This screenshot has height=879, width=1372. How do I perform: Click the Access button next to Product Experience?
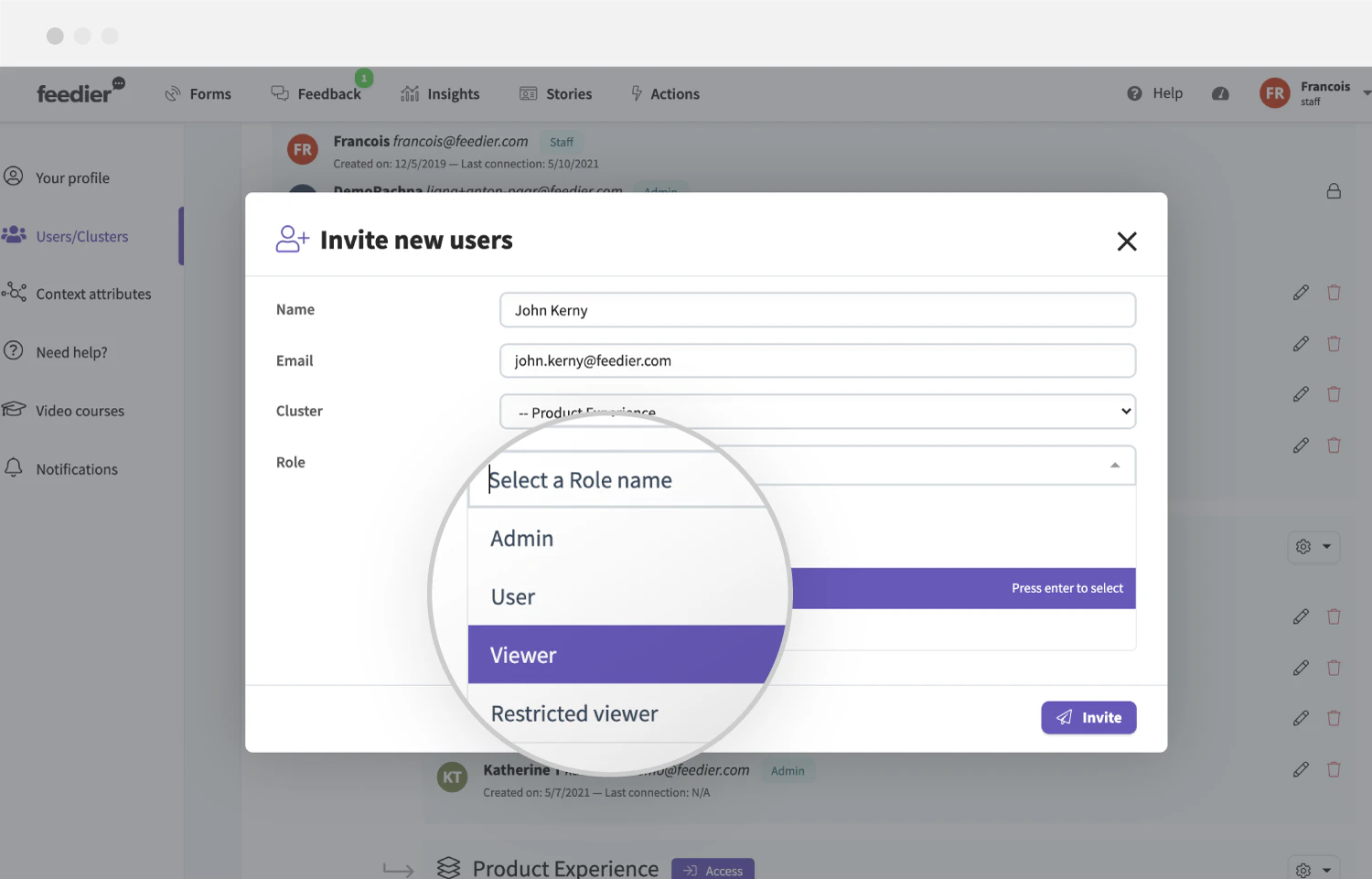point(713,870)
